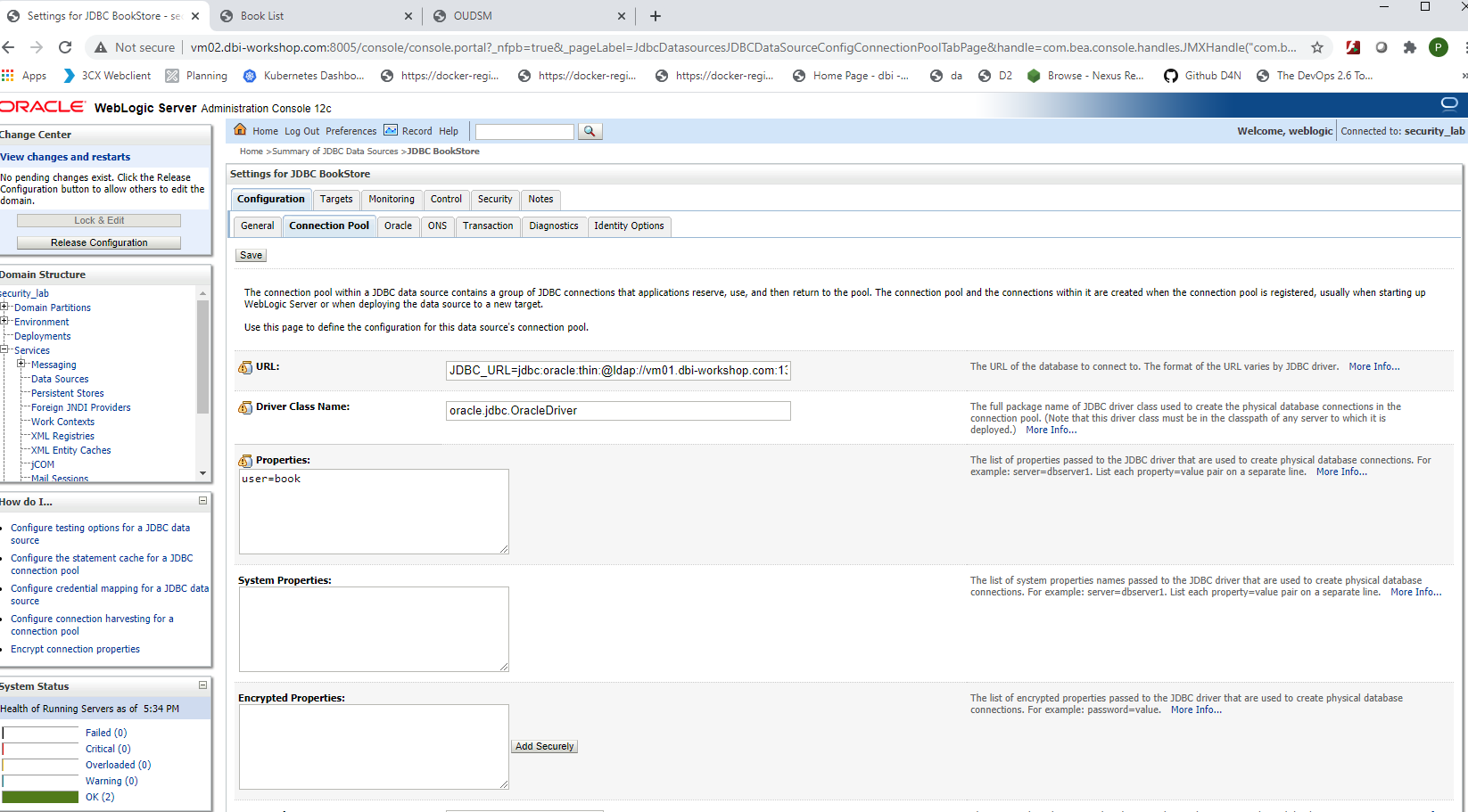Collapse the Services tree node
Viewport: 1468px width, 812px height.
pyautogui.click(x=4, y=349)
